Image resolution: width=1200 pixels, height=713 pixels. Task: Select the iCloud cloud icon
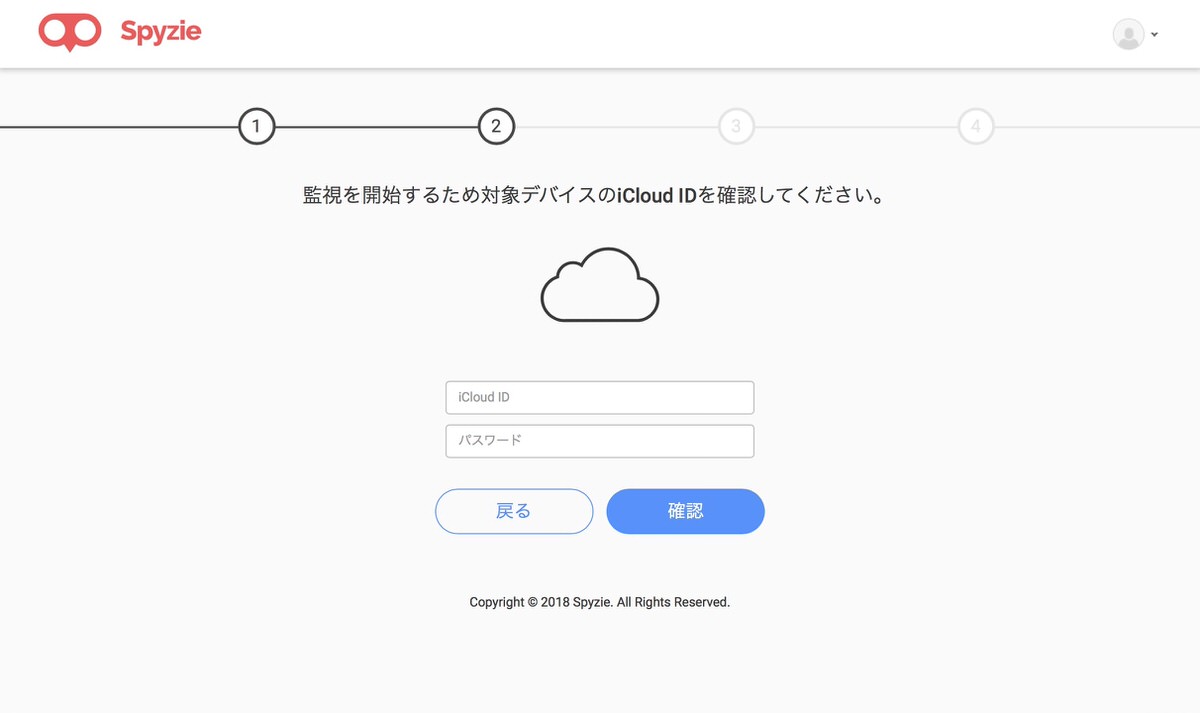pyautogui.click(x=599, y=285)
